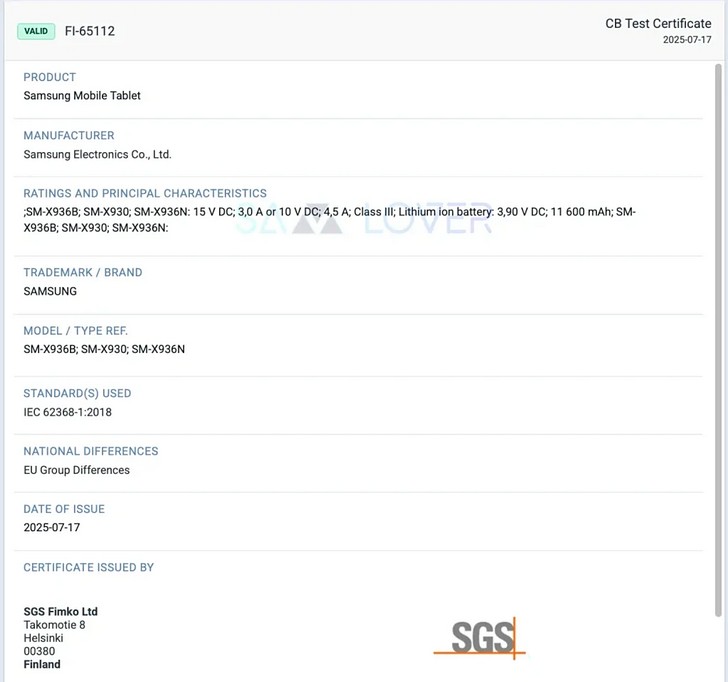Select the ratings text with 11 600 mAh
Image resolution: width=728 pixels, height=682 pixels.
329,220
